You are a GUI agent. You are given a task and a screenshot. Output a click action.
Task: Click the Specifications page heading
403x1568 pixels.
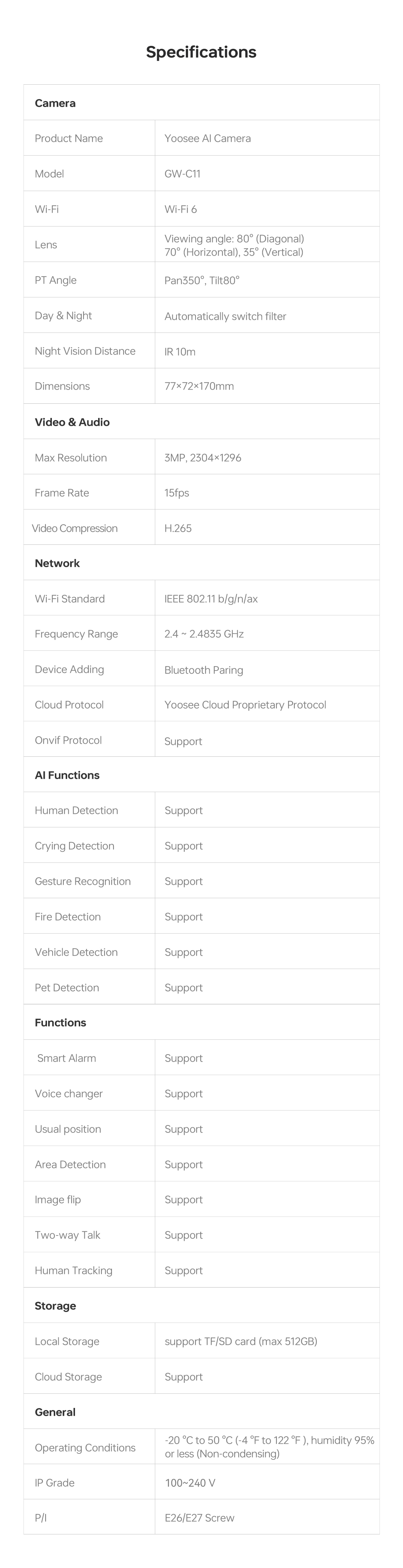[201, 52]
